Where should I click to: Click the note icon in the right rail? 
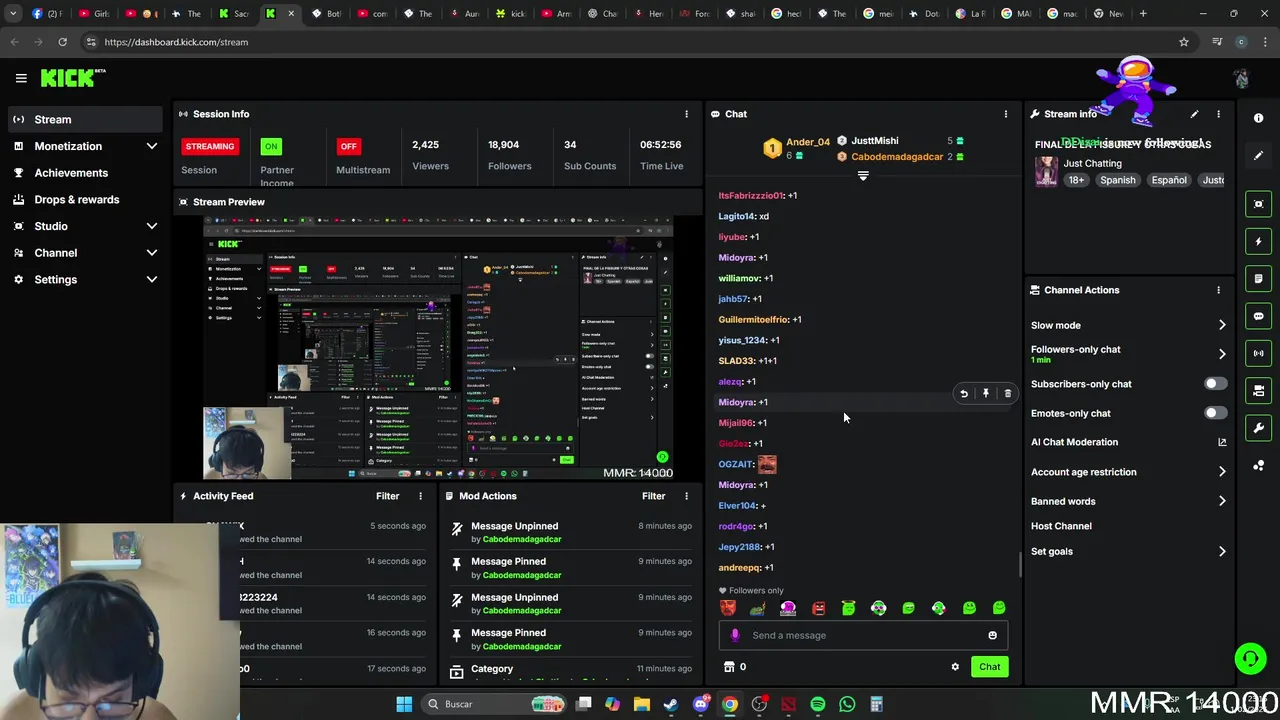tap(1258, 278)
